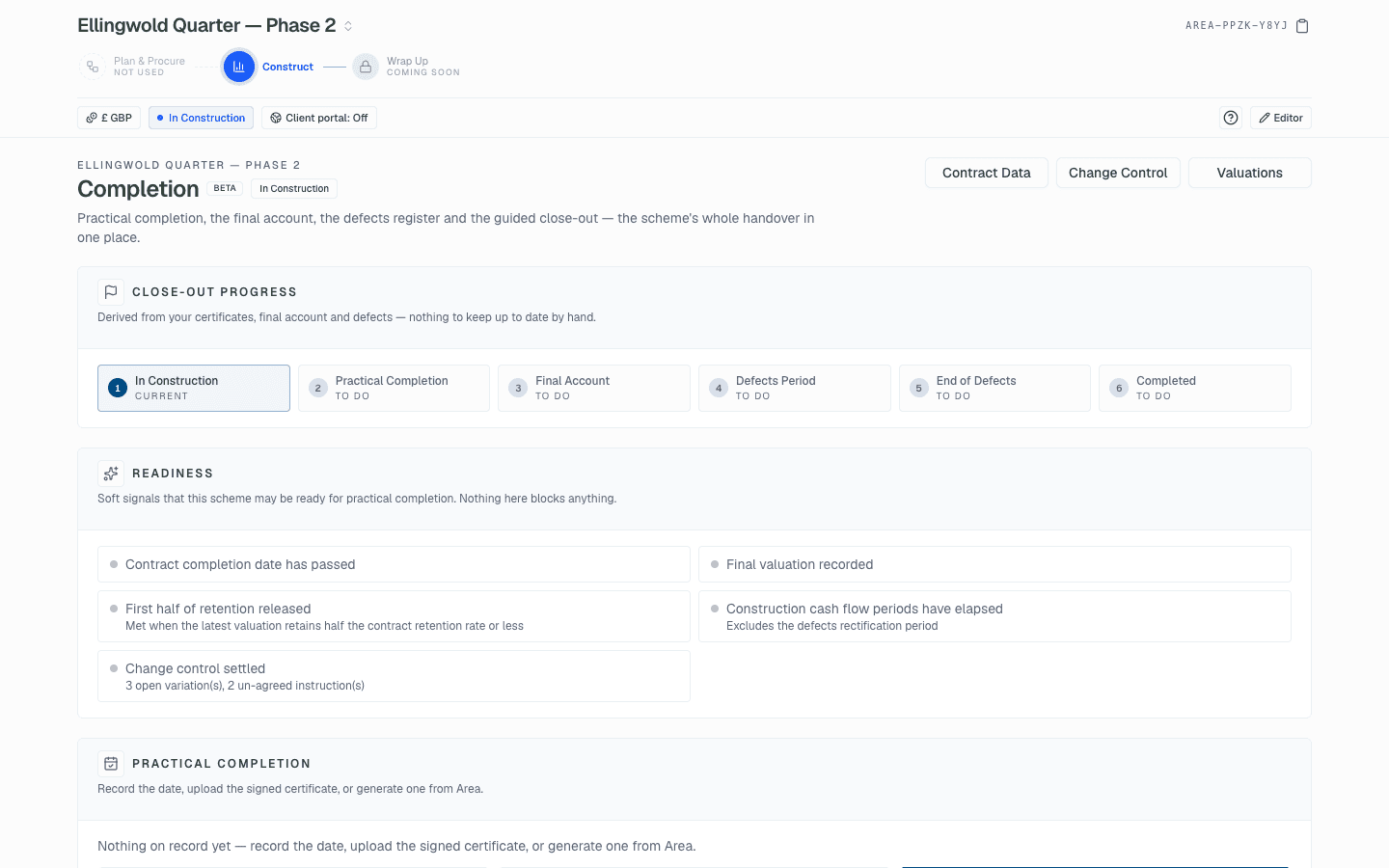This screenshot has height=868, width=1389.
Task: Click 'First half of retention released' signal
Action: click(x=394, y=616)
